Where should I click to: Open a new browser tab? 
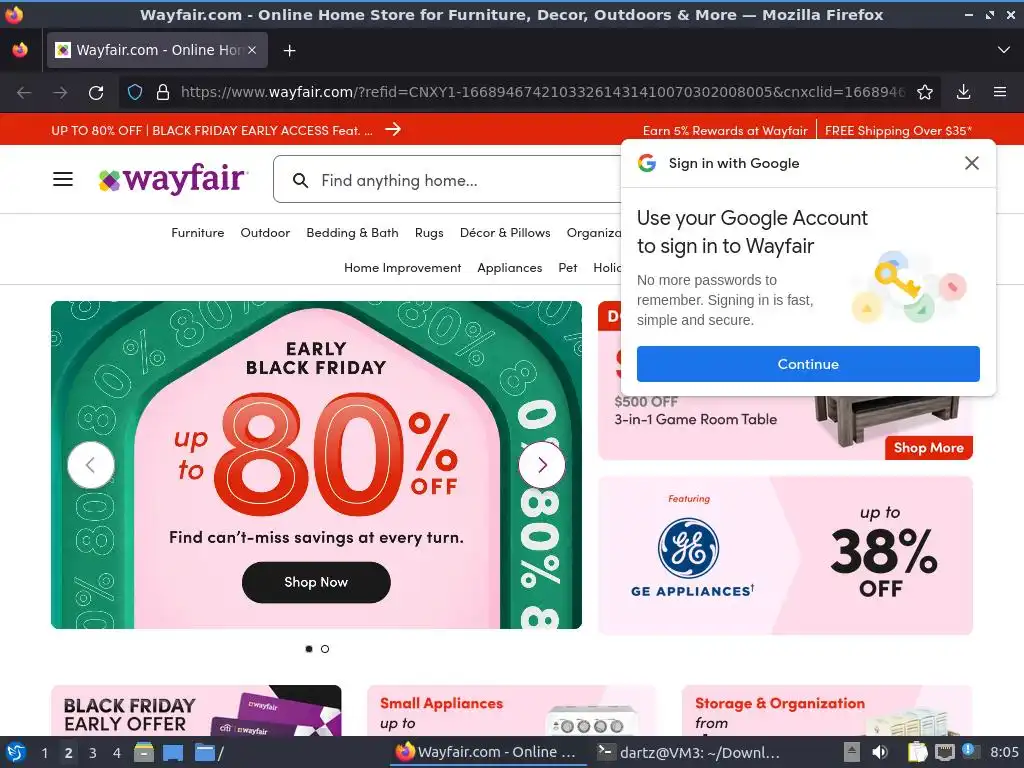[289, 50]
